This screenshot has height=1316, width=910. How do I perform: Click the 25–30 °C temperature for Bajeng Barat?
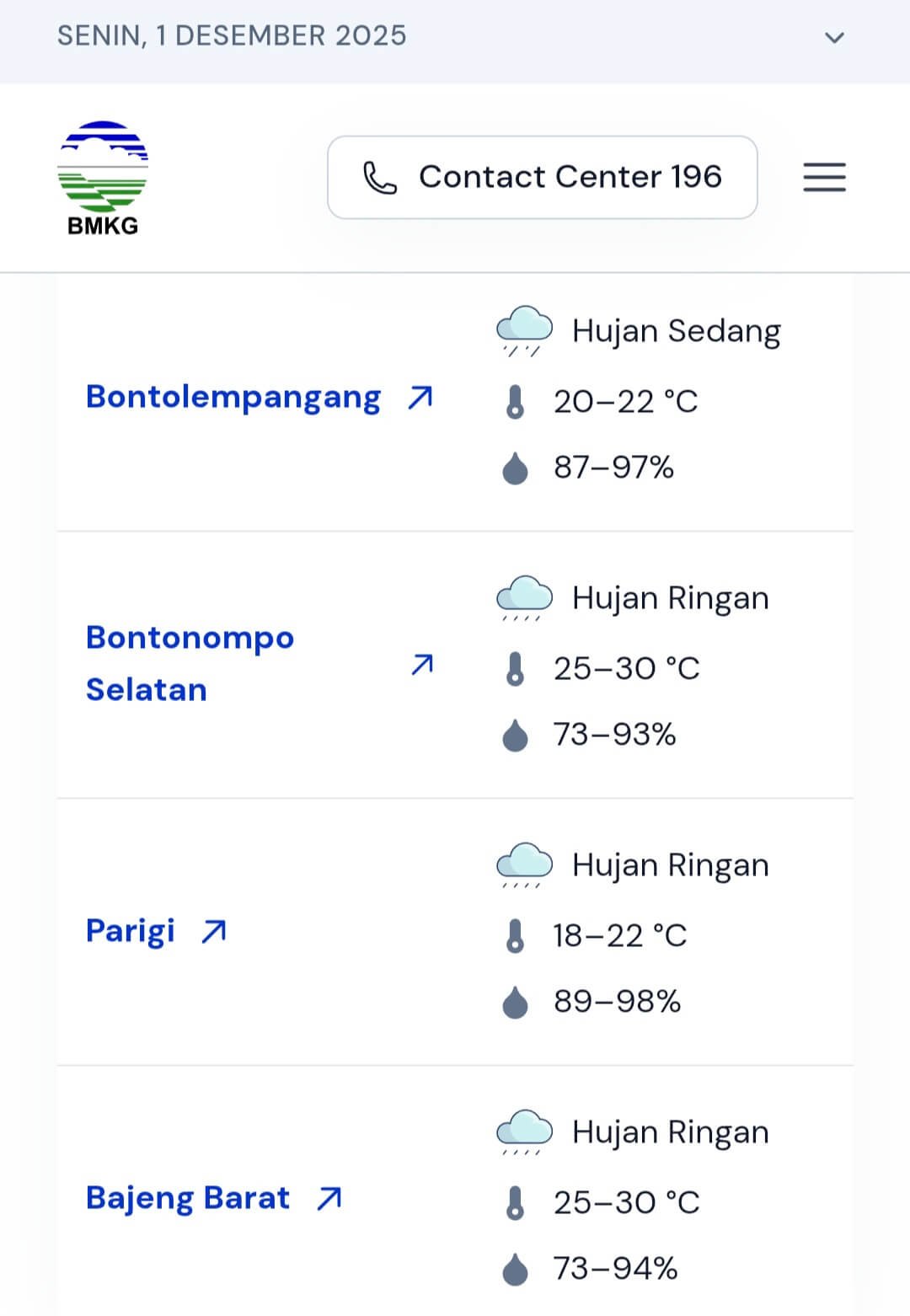point(626,1202)
